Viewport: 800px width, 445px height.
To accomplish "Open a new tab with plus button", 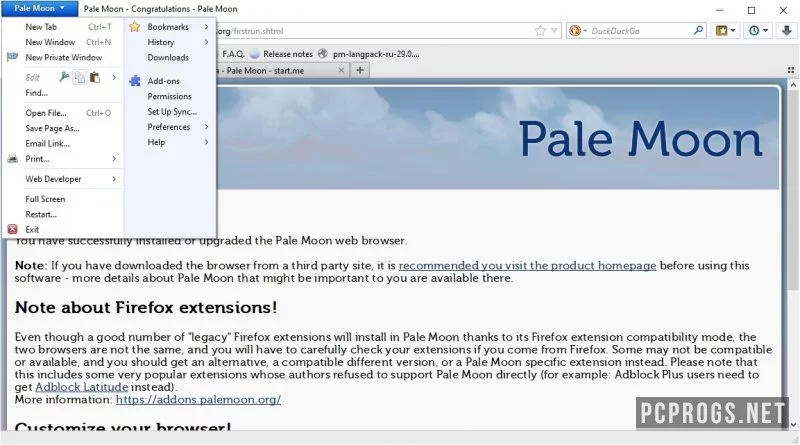I will coord(360,70).
